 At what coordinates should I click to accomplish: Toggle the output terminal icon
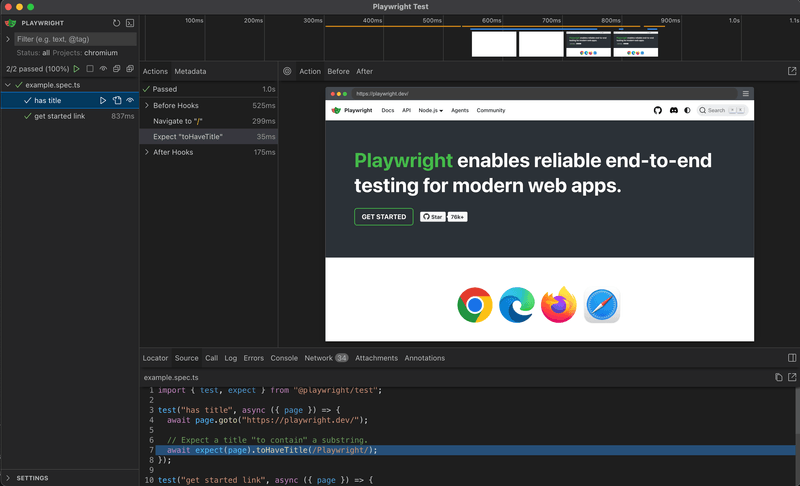tap(130, 23)
